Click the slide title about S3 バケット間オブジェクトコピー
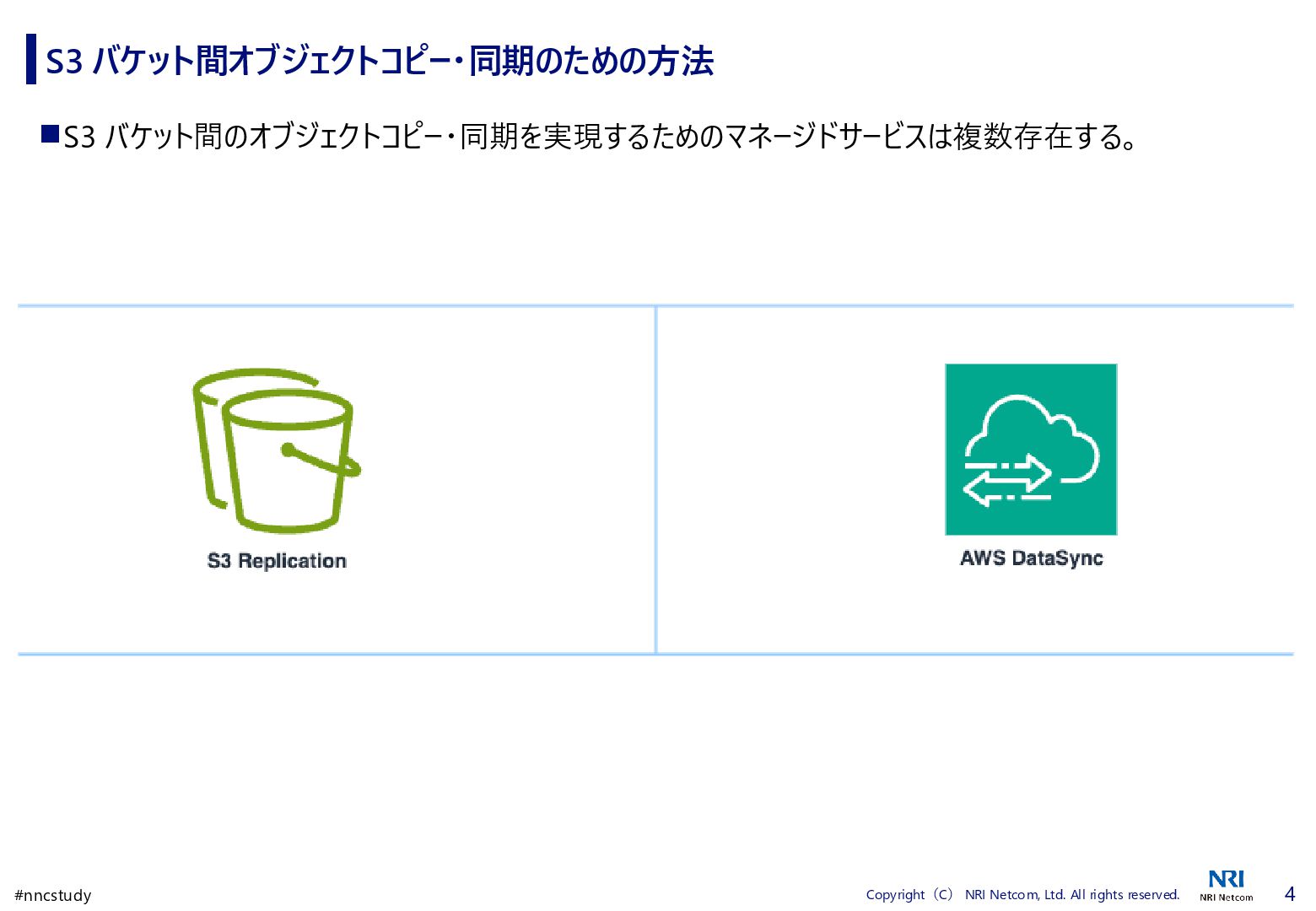1316x911 pixels. (380, 61)
